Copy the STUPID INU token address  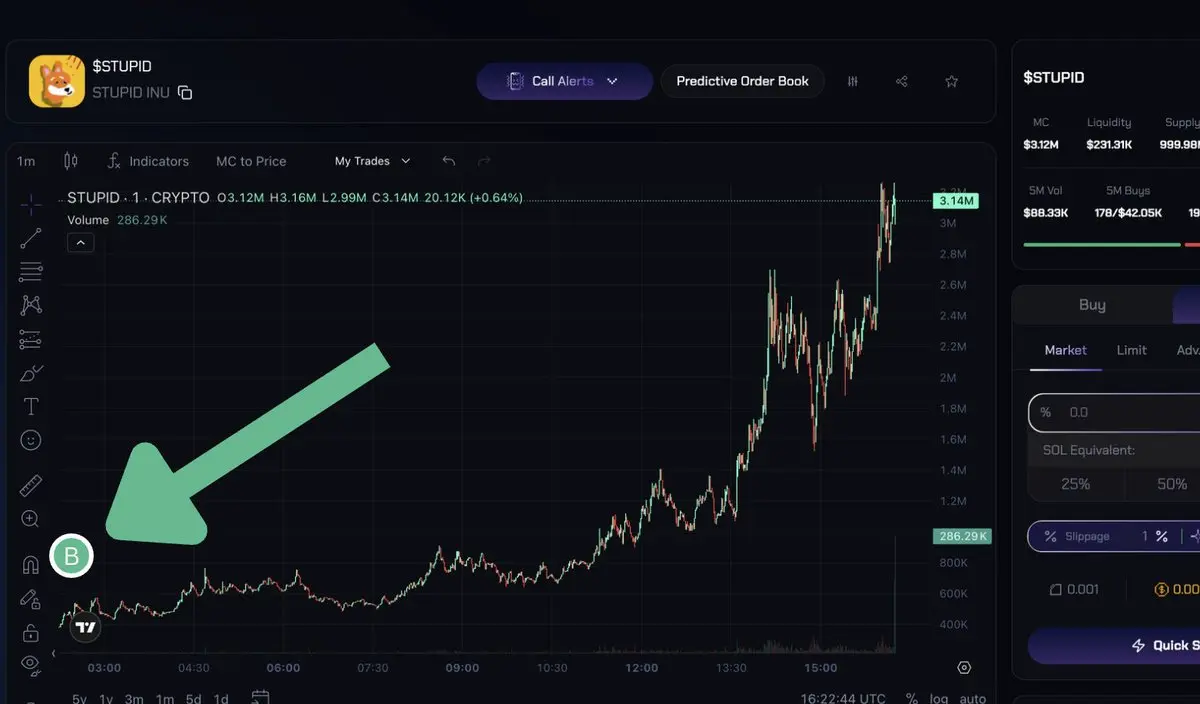(185, 93)
